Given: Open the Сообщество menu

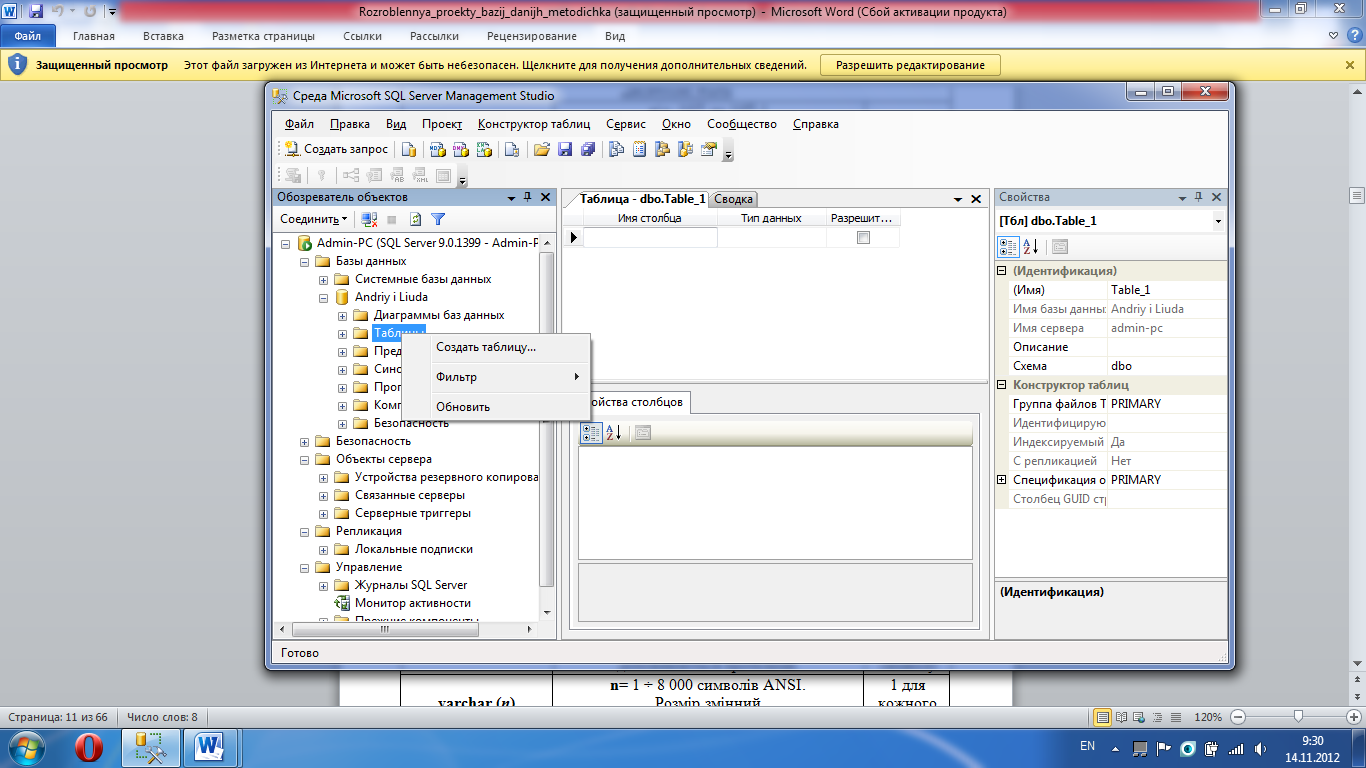Looking at the screenshot, I should [742, 124].
